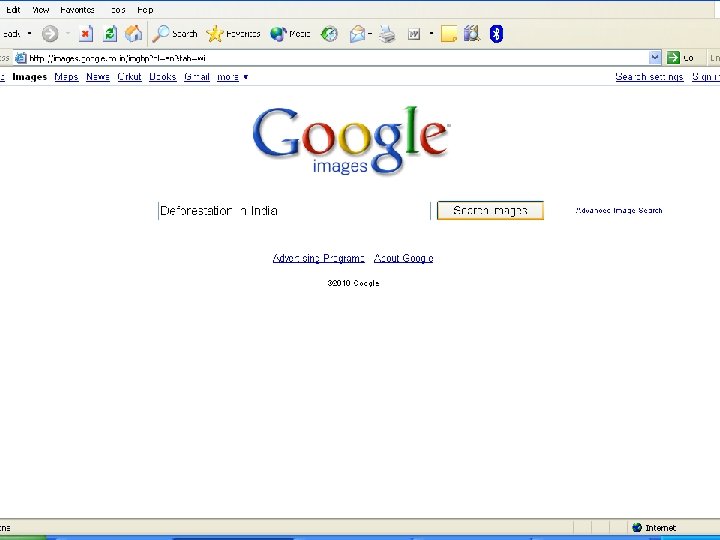Viewport: 720px width, 540px height.
Task: Go to the Home page icon
Action: tap(134, 34)
